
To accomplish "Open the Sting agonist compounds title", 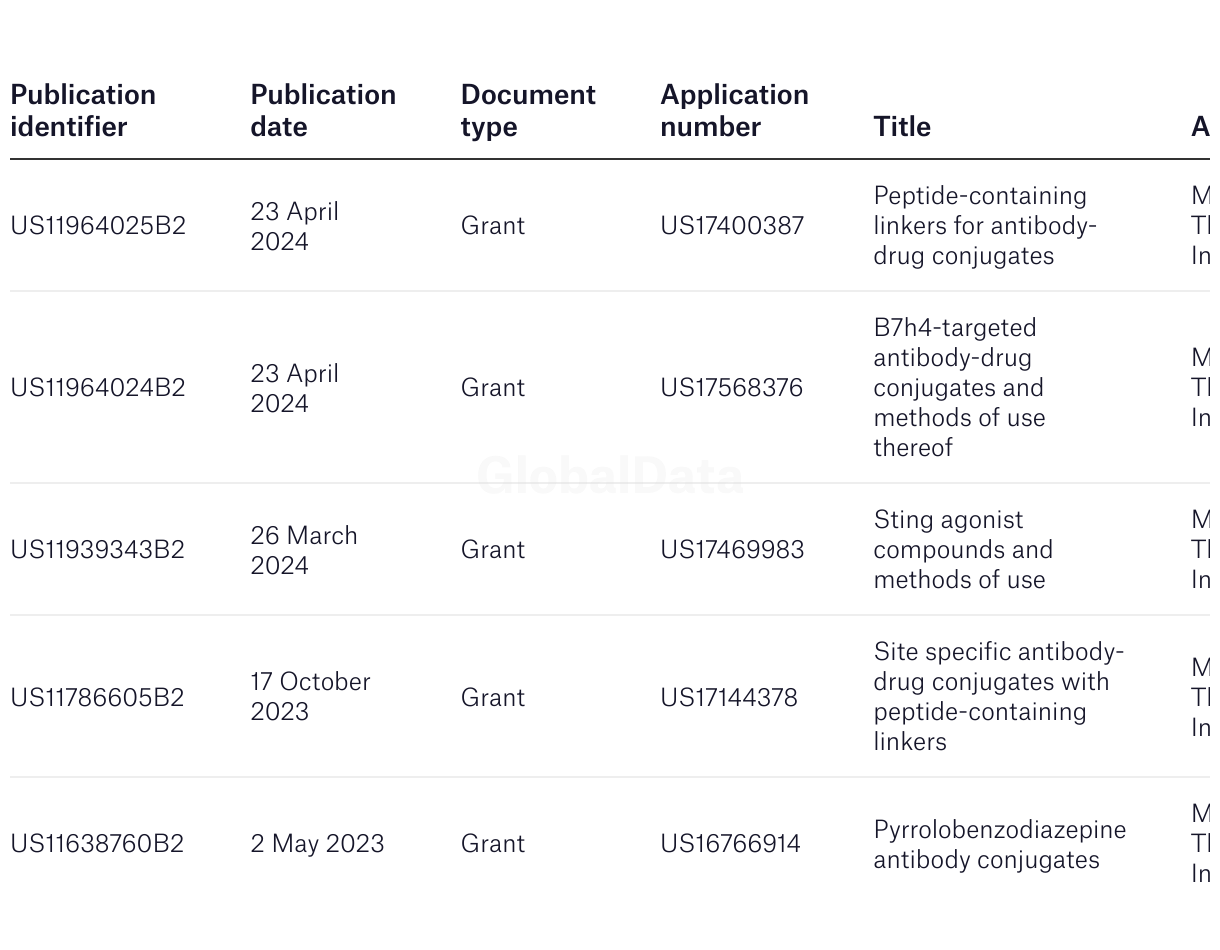I will coord(963,549).
